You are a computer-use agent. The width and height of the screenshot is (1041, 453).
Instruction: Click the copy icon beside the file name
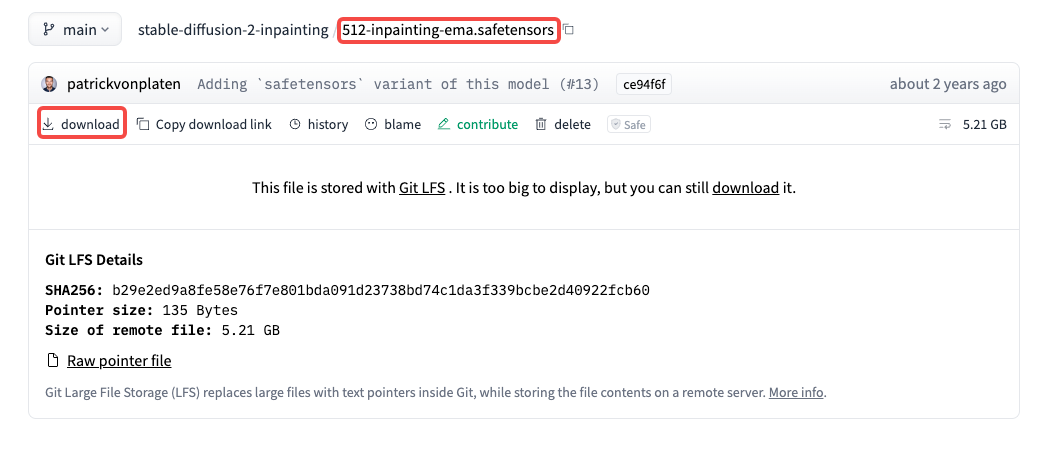pos(569,30)
